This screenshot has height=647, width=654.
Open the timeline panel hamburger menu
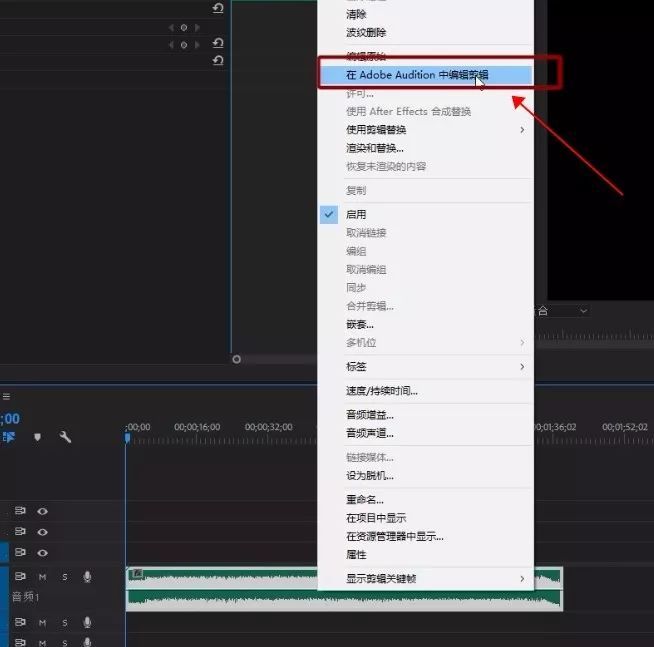pos(6,396)
